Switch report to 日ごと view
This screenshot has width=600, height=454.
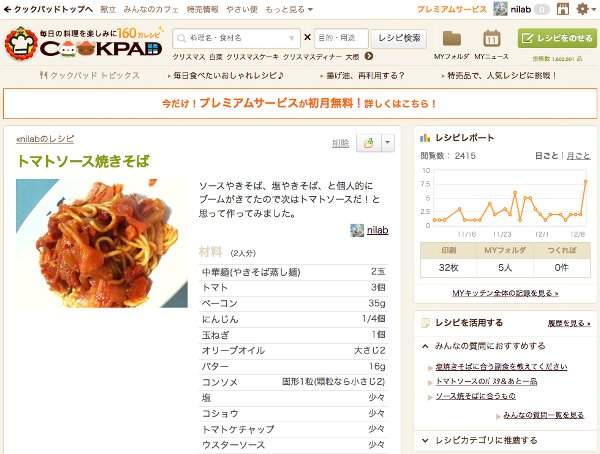pos(546,156)
